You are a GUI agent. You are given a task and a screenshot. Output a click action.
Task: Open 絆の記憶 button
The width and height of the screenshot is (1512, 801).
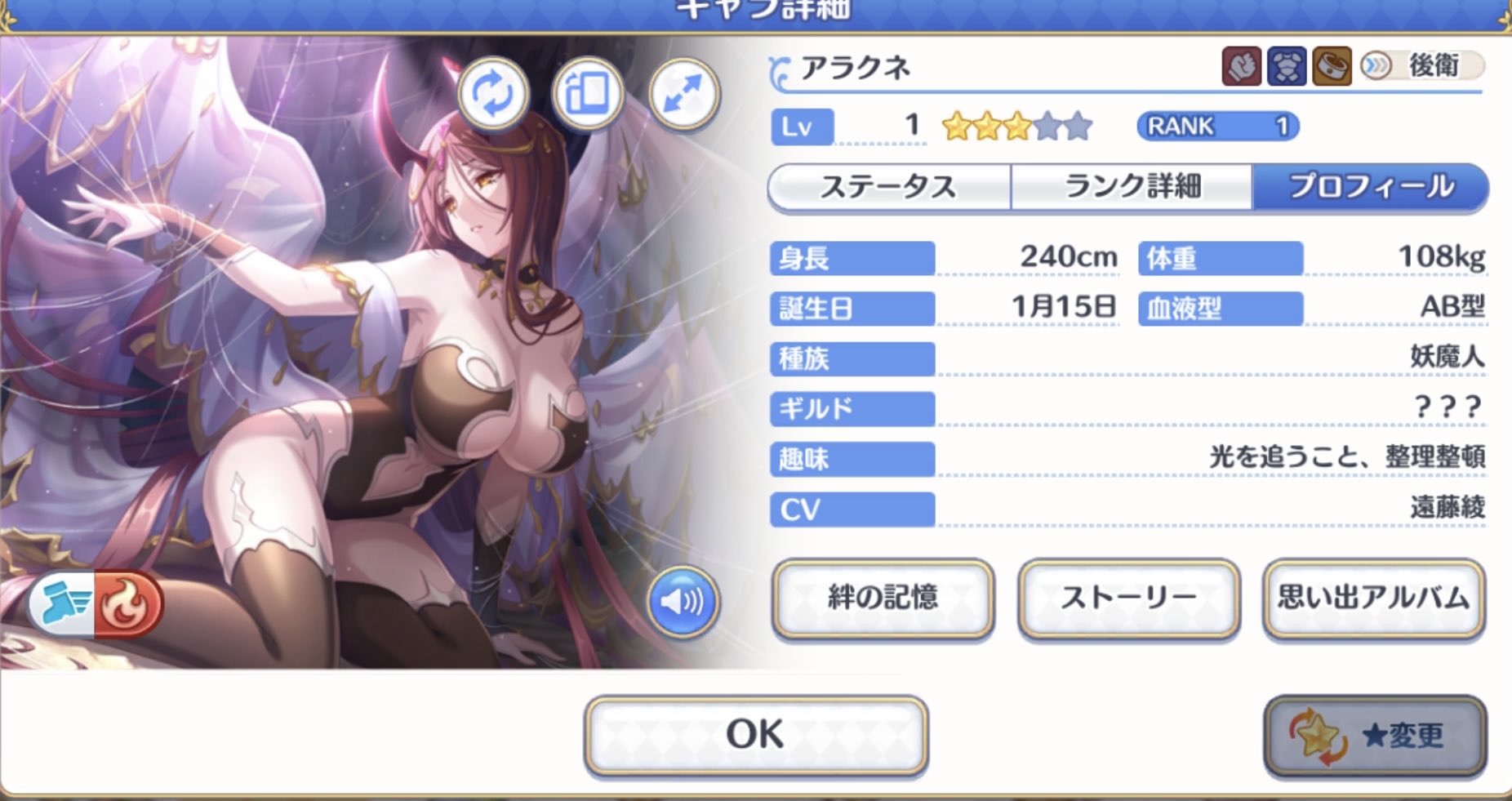[x=883, y=598]
